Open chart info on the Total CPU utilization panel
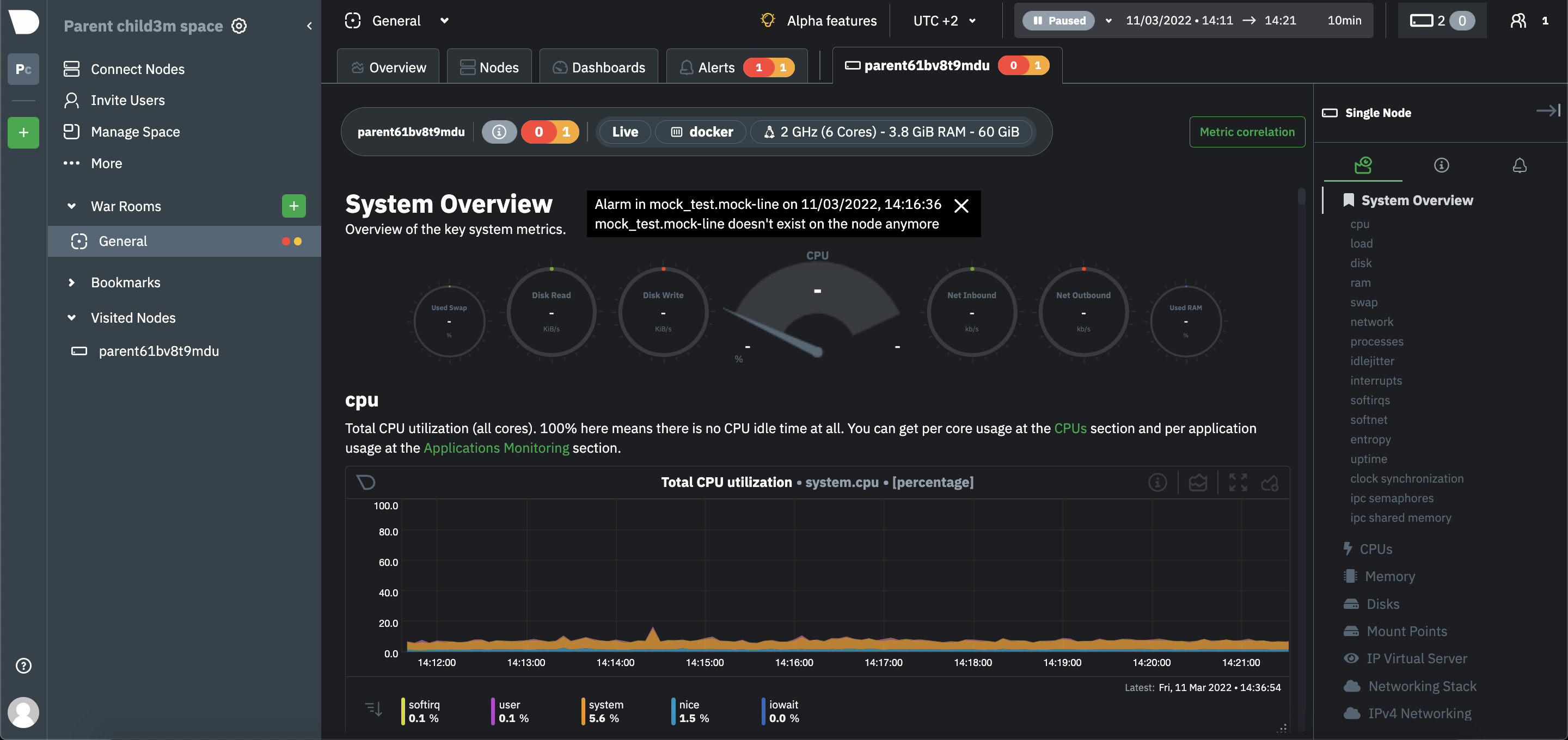1568x740 pixels. pyautogui.click(x=1157, y=482)
